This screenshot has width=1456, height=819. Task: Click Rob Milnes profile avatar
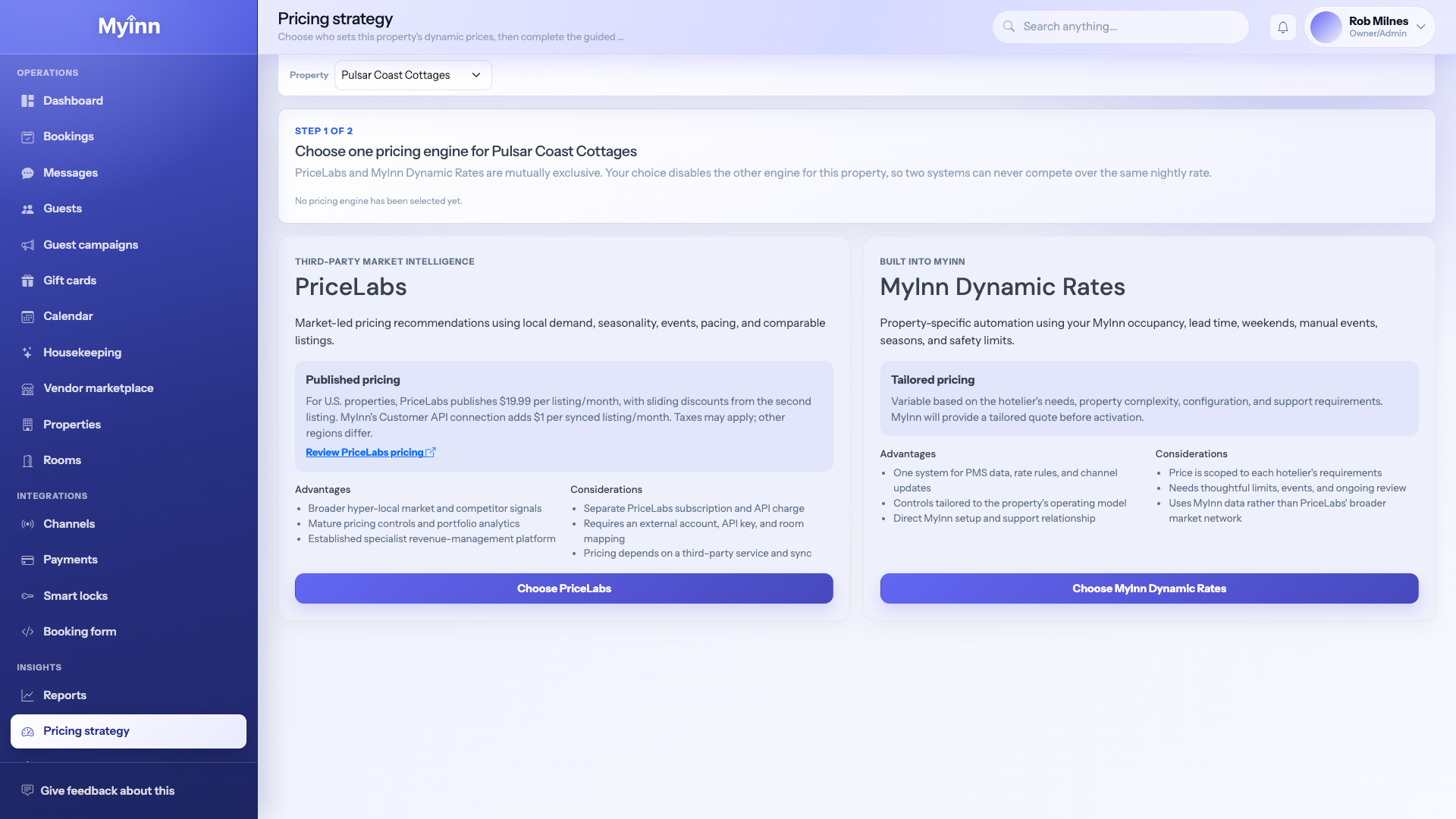tap(1326, 27)
